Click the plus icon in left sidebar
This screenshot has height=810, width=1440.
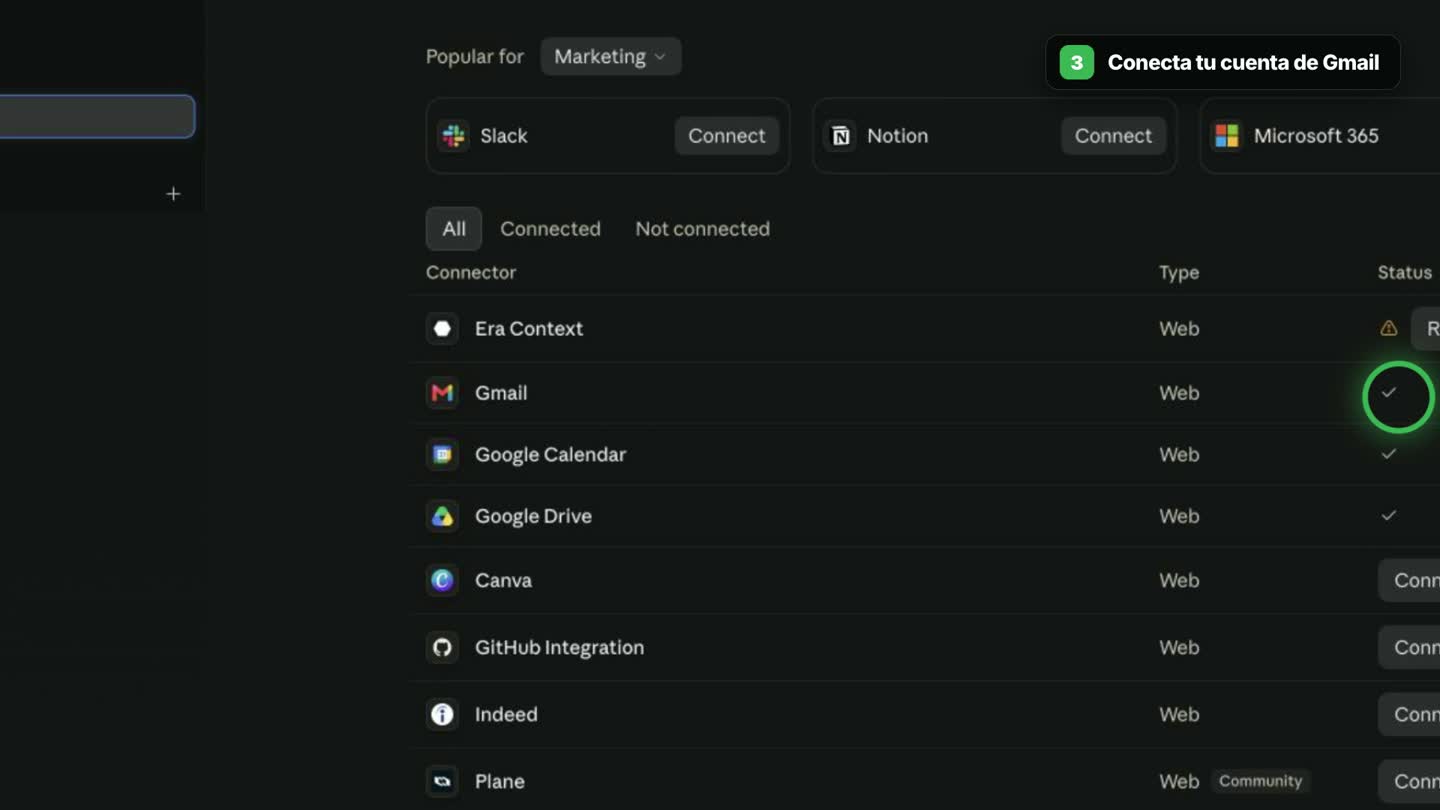coord(173,194)
